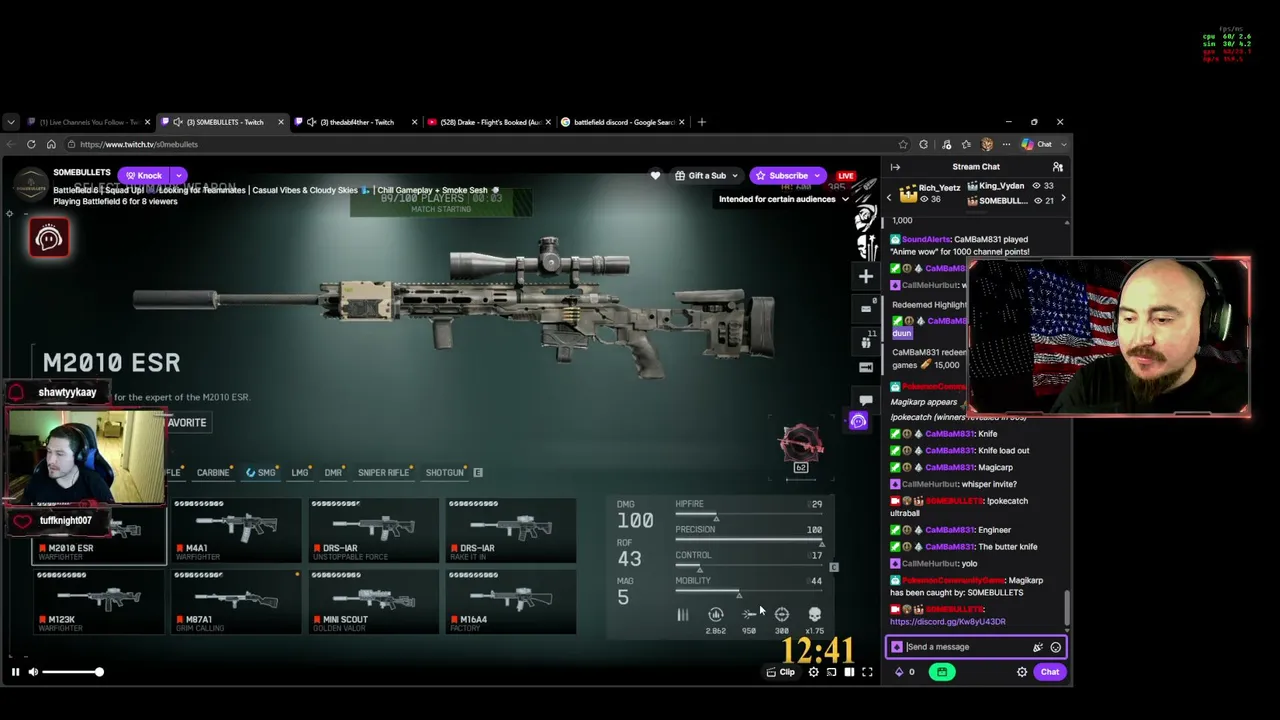Image resolution: width=1280 pixels, height=720 pixels.
Task: Create a Clip of the stream
Action: [x=781, y=672]
